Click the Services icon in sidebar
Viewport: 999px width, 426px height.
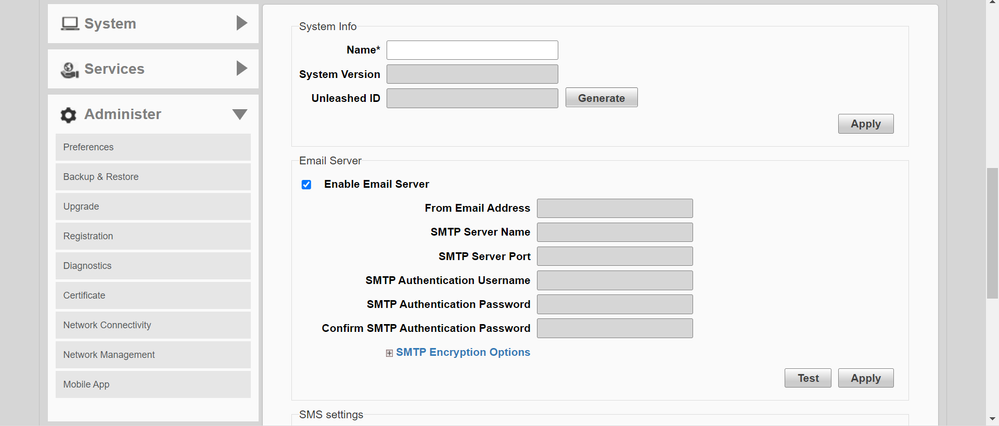click(69, 69)
